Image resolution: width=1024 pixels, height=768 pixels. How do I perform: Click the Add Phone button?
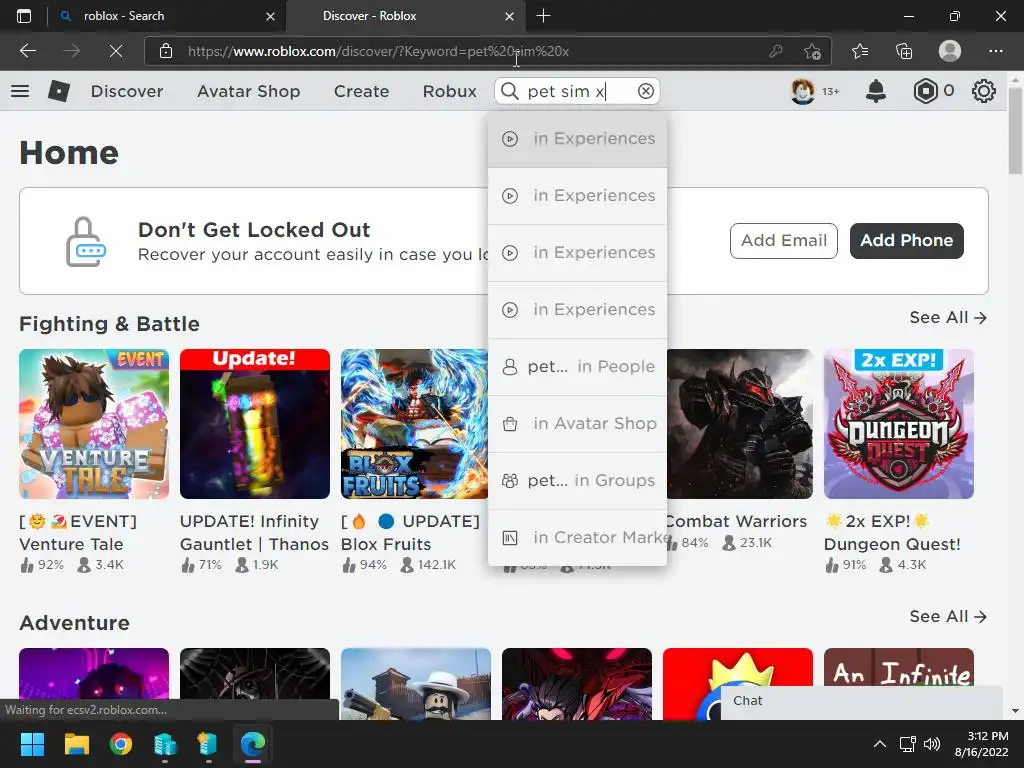click(906, 240)
